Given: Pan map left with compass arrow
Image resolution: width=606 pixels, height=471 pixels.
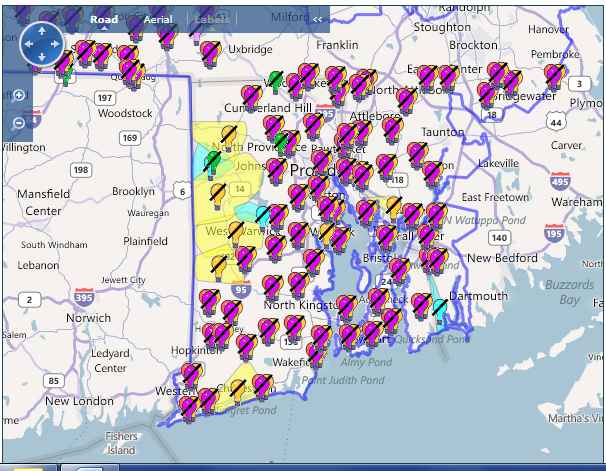Looking at the screenshot, I should pyautogui.click(x=28, y=44).
